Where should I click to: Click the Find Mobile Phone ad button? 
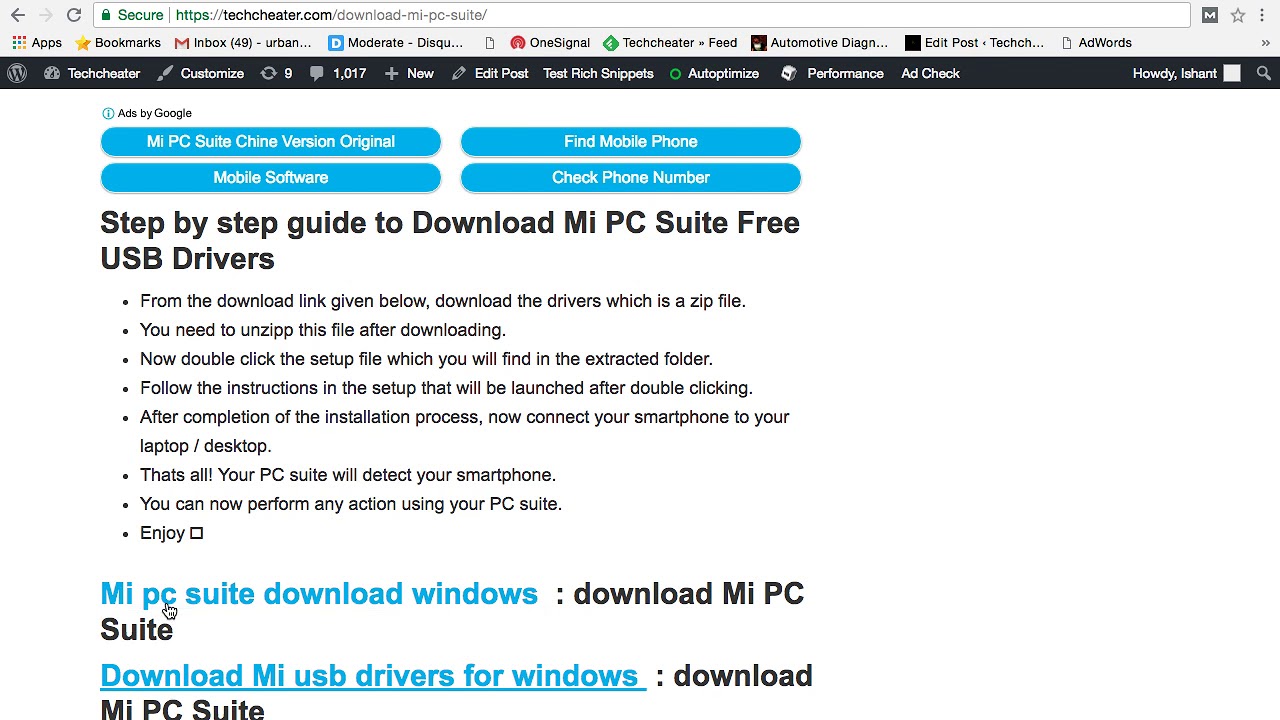click(x=631, y=141)
